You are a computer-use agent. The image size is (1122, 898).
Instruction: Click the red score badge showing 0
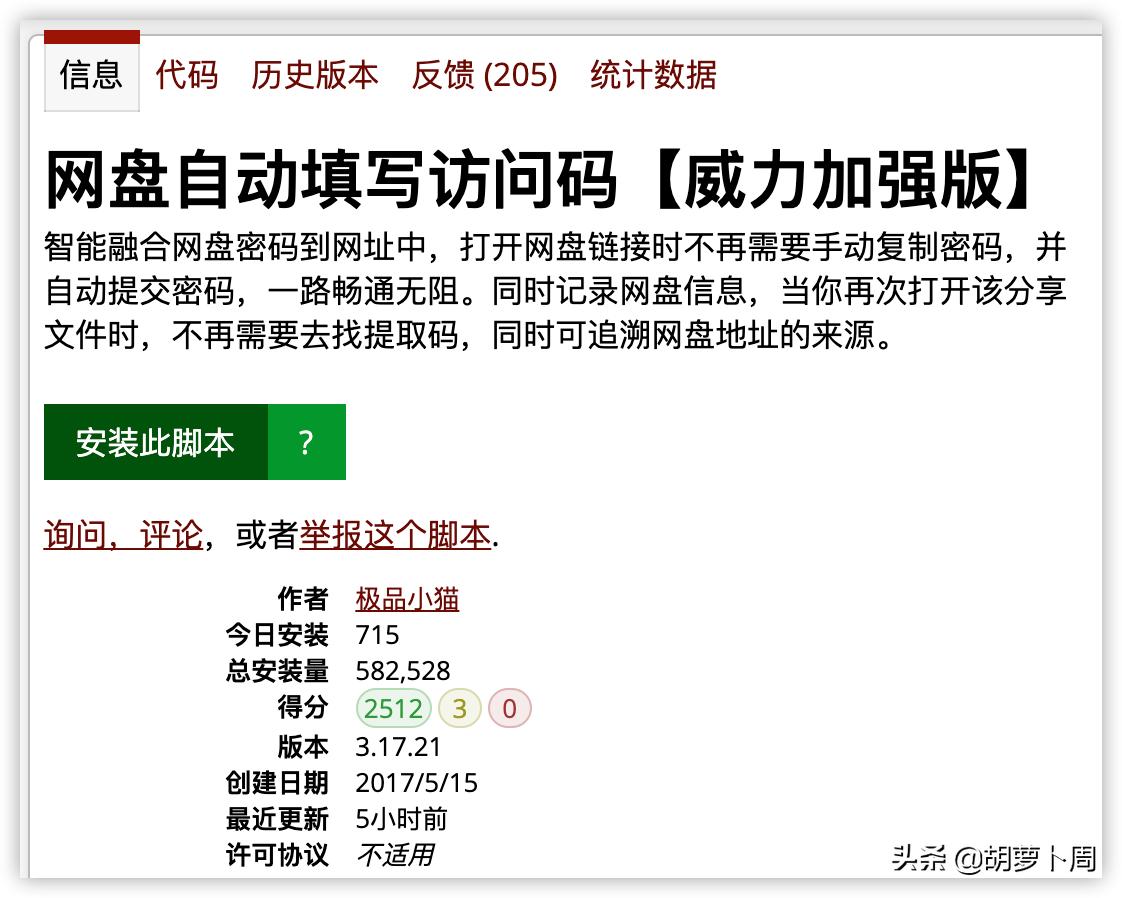(509, 708)
